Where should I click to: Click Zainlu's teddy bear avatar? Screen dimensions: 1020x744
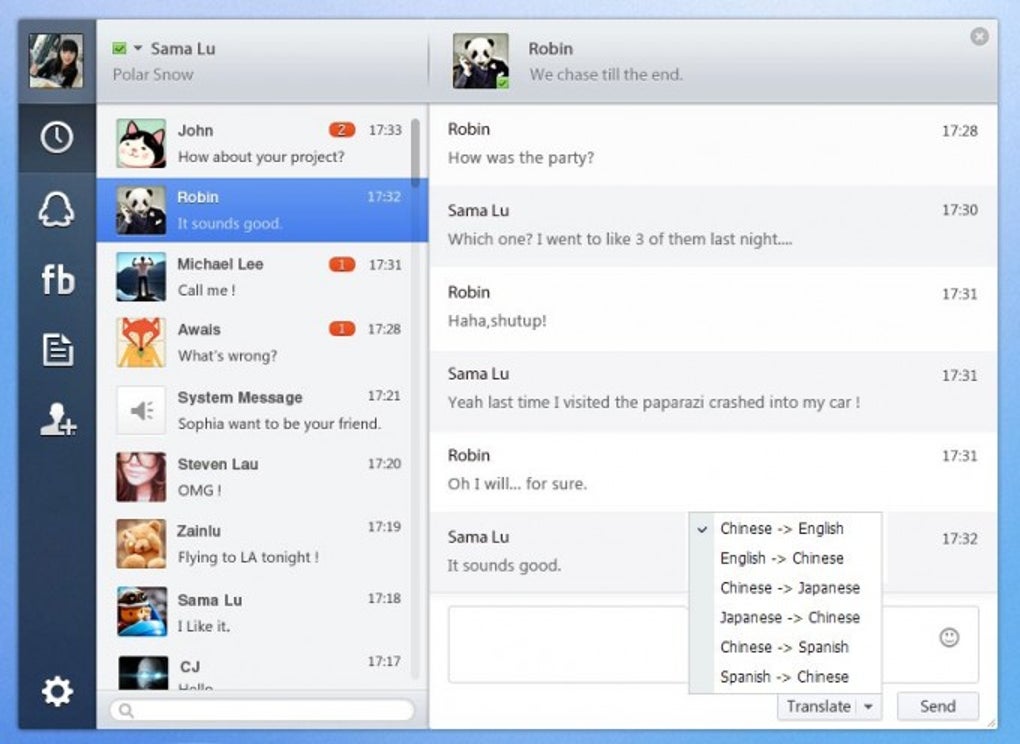click(141, 544)
